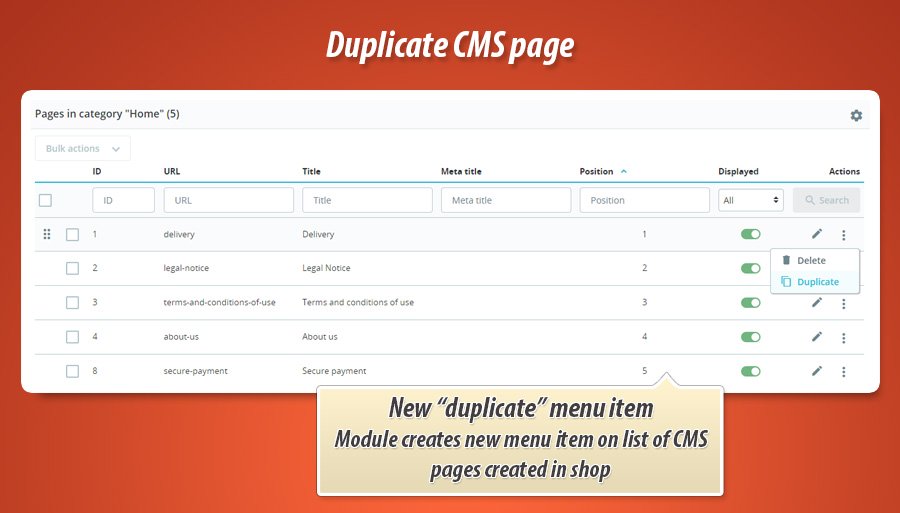Focus the Title filter input field
The image size is (900, 513).
(x=367, y=200)
